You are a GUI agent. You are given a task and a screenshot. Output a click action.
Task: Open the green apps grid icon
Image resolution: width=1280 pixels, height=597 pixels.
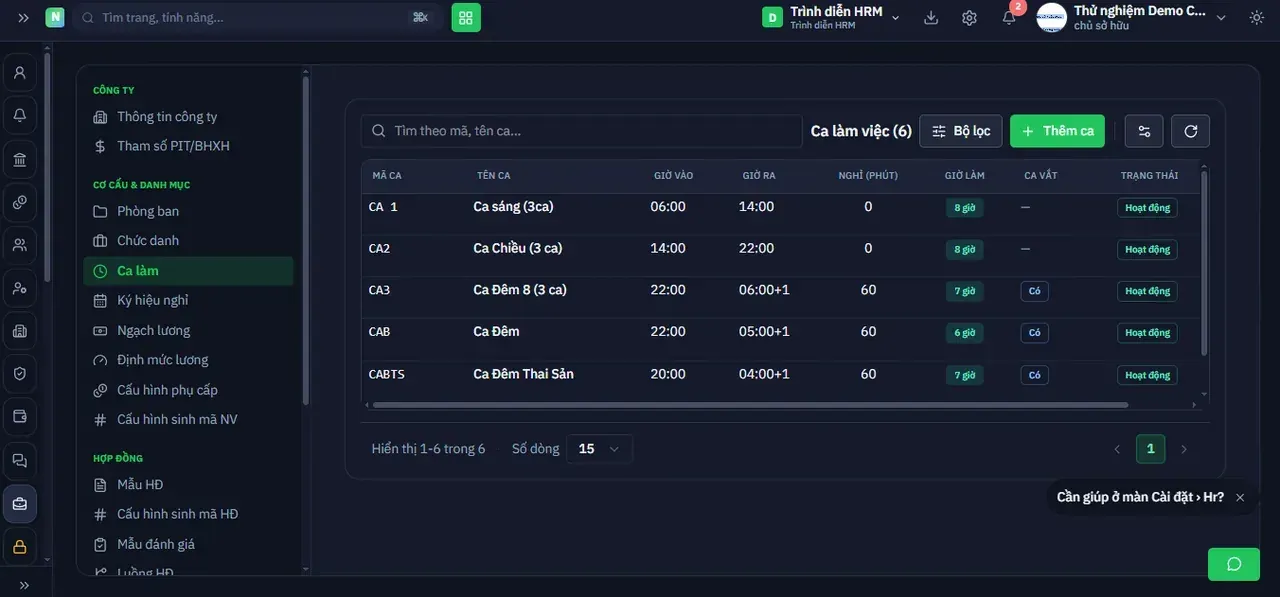click(x=466, y=17)
